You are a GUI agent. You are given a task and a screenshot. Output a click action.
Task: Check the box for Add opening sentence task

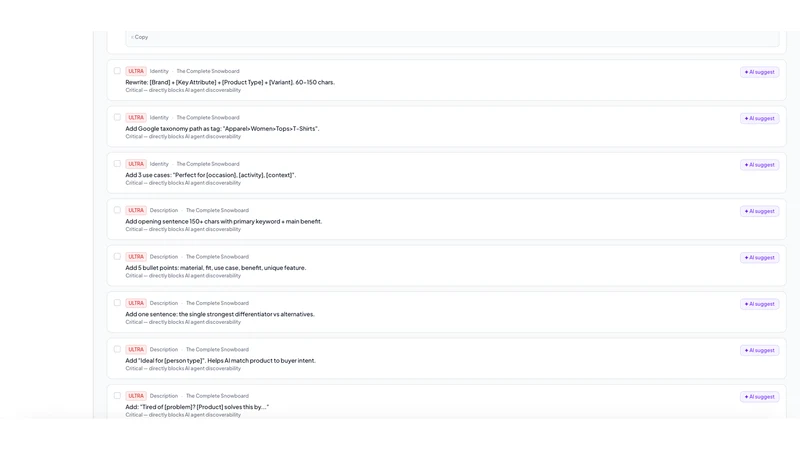tap(117, 210)
